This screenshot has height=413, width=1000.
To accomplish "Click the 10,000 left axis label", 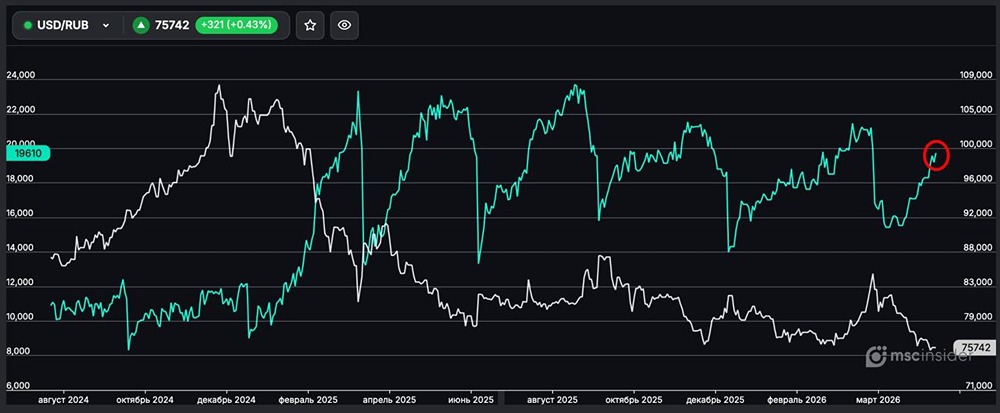I will [20, 317].
